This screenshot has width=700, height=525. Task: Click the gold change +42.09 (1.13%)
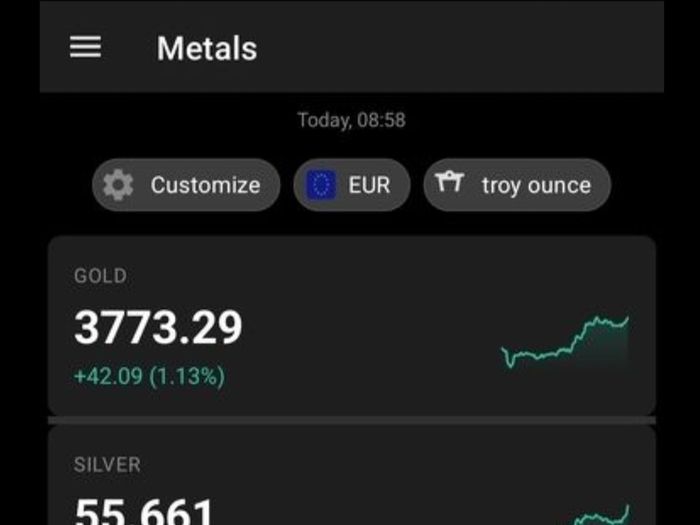(x=150, y=376)
